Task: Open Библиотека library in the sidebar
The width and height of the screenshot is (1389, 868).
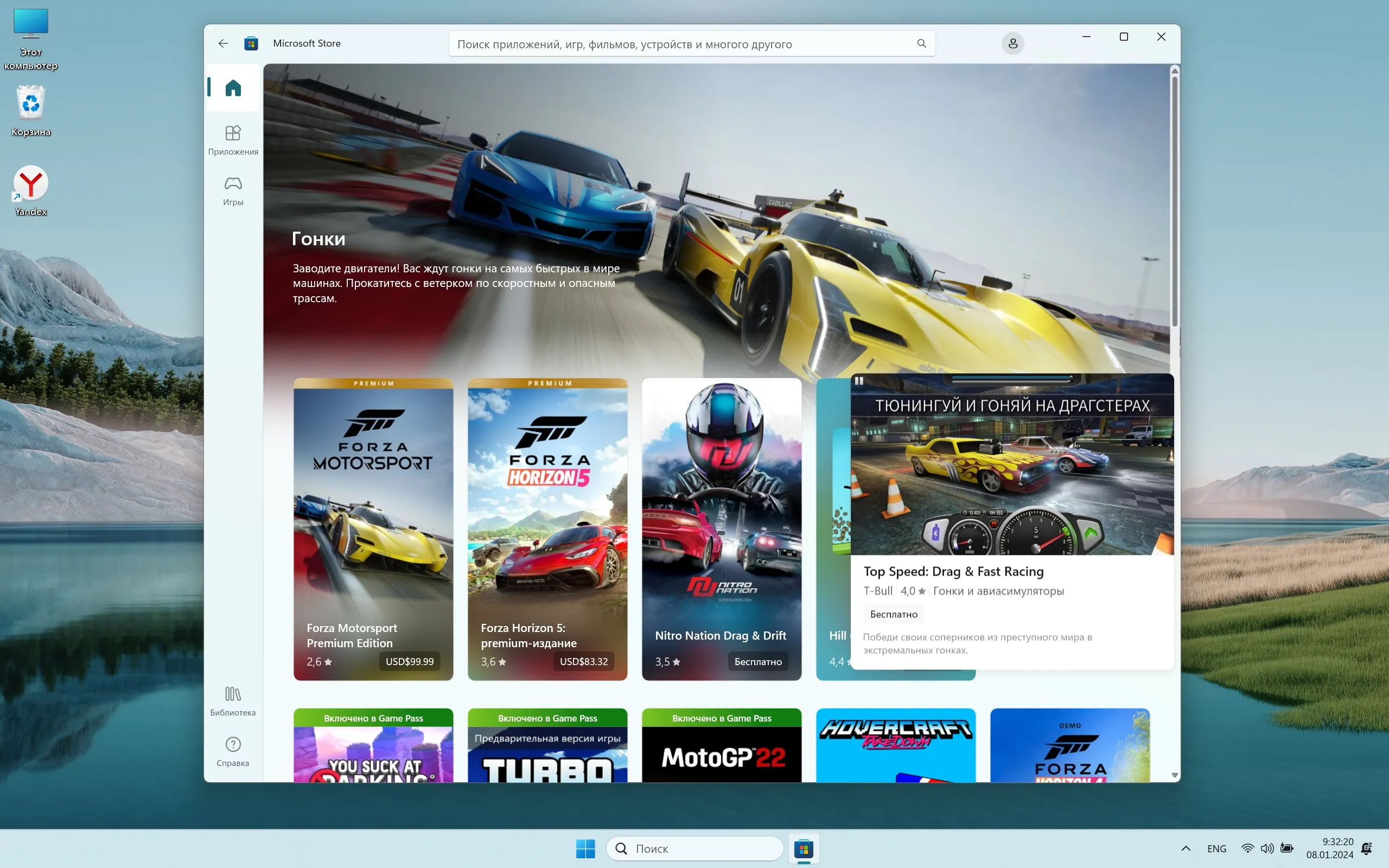Action: 233,701
